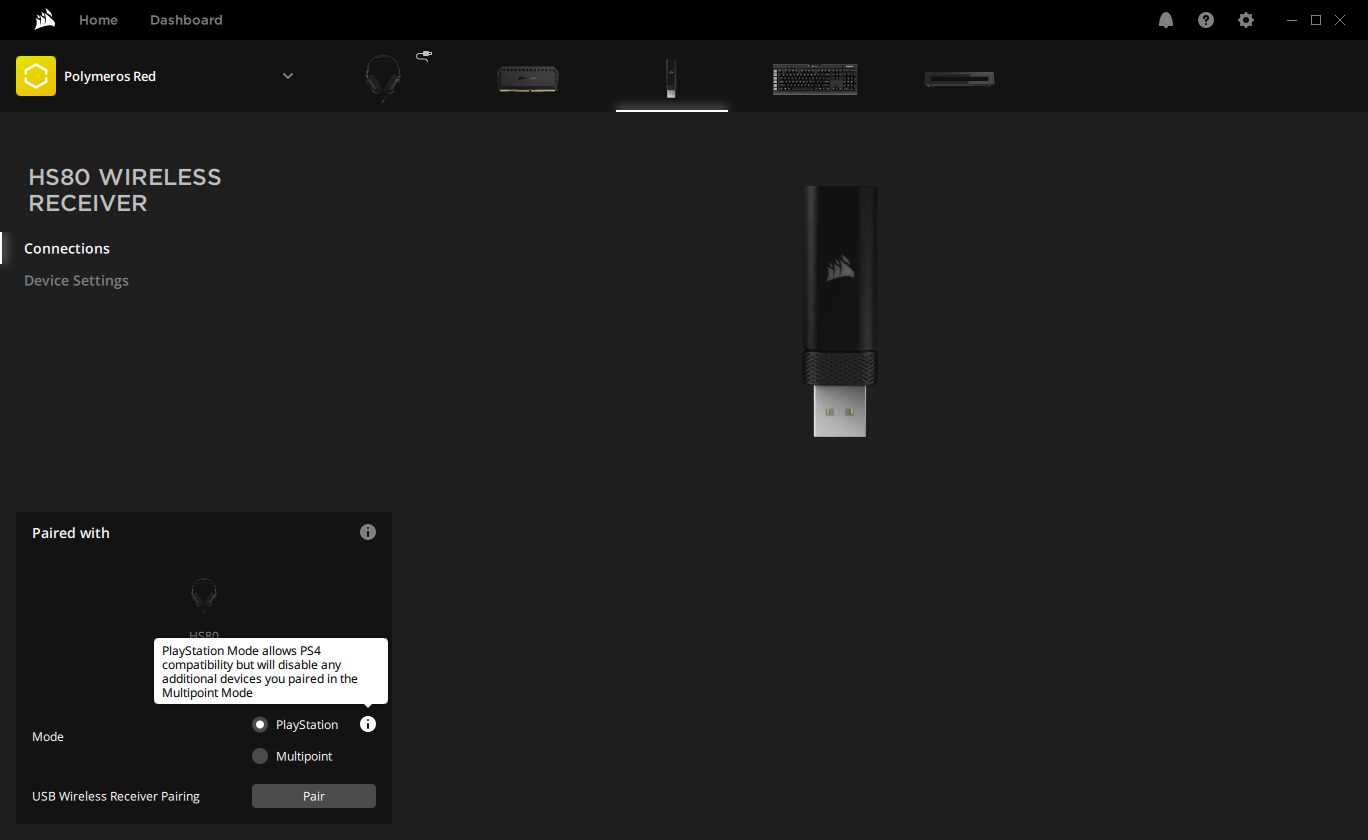1368x840 pixels.
Task: Maximize the iCUE window
Action: 1316,20
